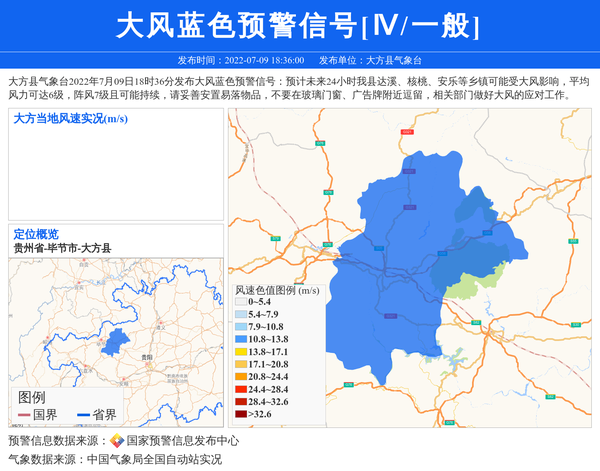
Task: Click the 24.4~28.4 red legend swatch
Action: (x=241, y=389)
